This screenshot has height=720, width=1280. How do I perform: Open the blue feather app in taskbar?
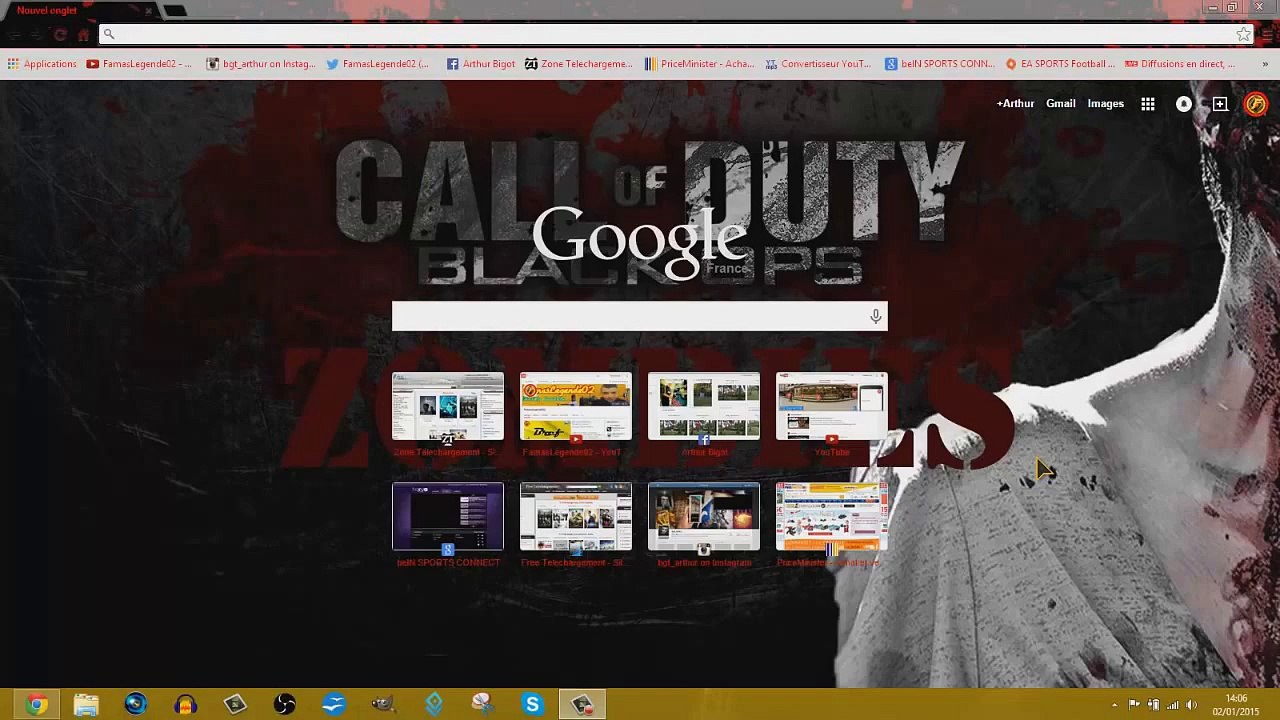[334, 705]
